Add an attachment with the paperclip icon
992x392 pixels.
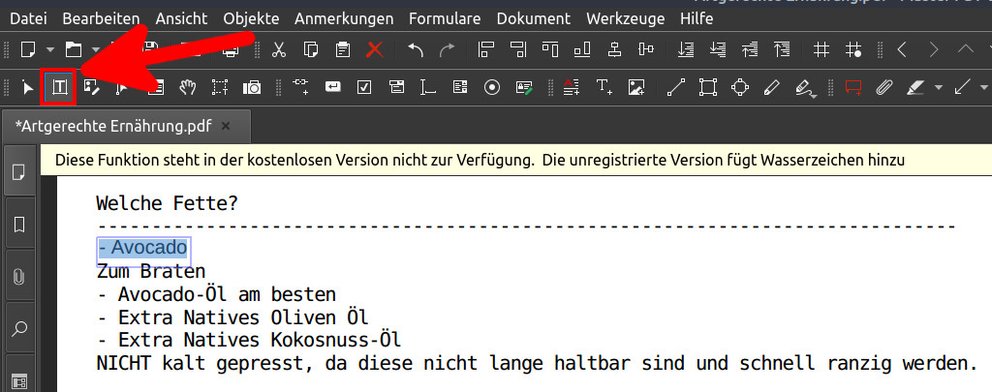(x=883, y=88)
